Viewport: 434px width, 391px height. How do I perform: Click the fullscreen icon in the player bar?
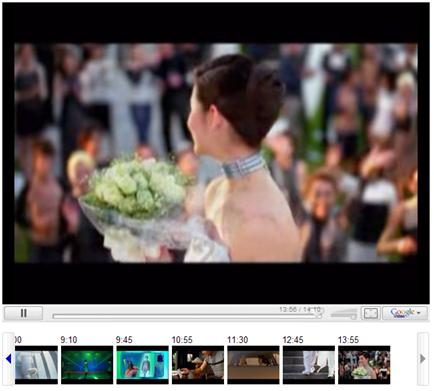(x=371, y=313)
